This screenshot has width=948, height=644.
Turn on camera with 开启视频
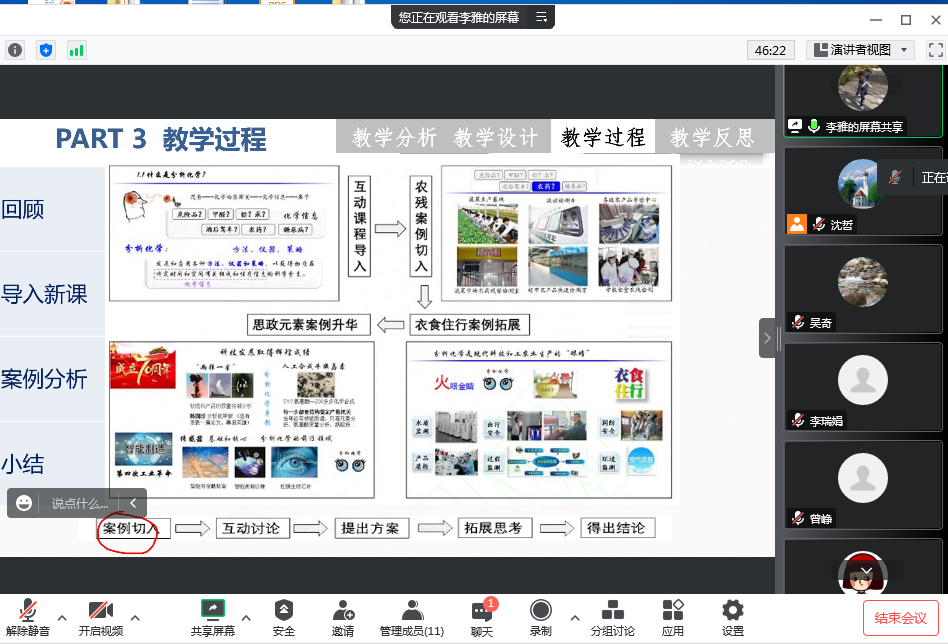pyautogui.click(x=100, y=617)
